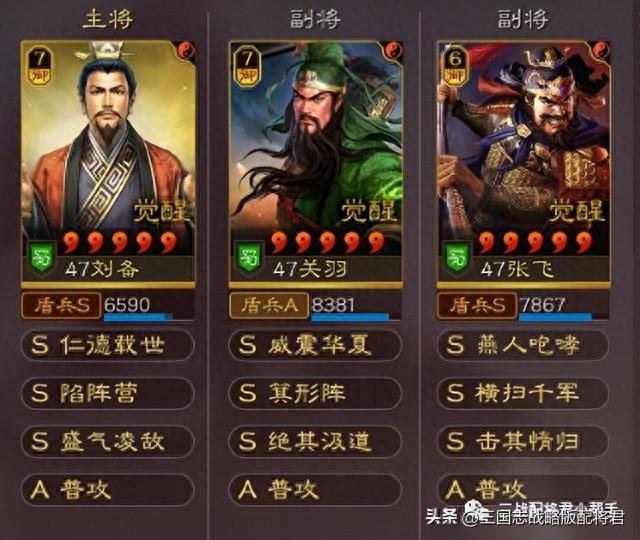The height and width of the screenshot is (540, 640).
Task: Select Guan Yu's 盾兵A troop type tag
Action: point(269,305)
